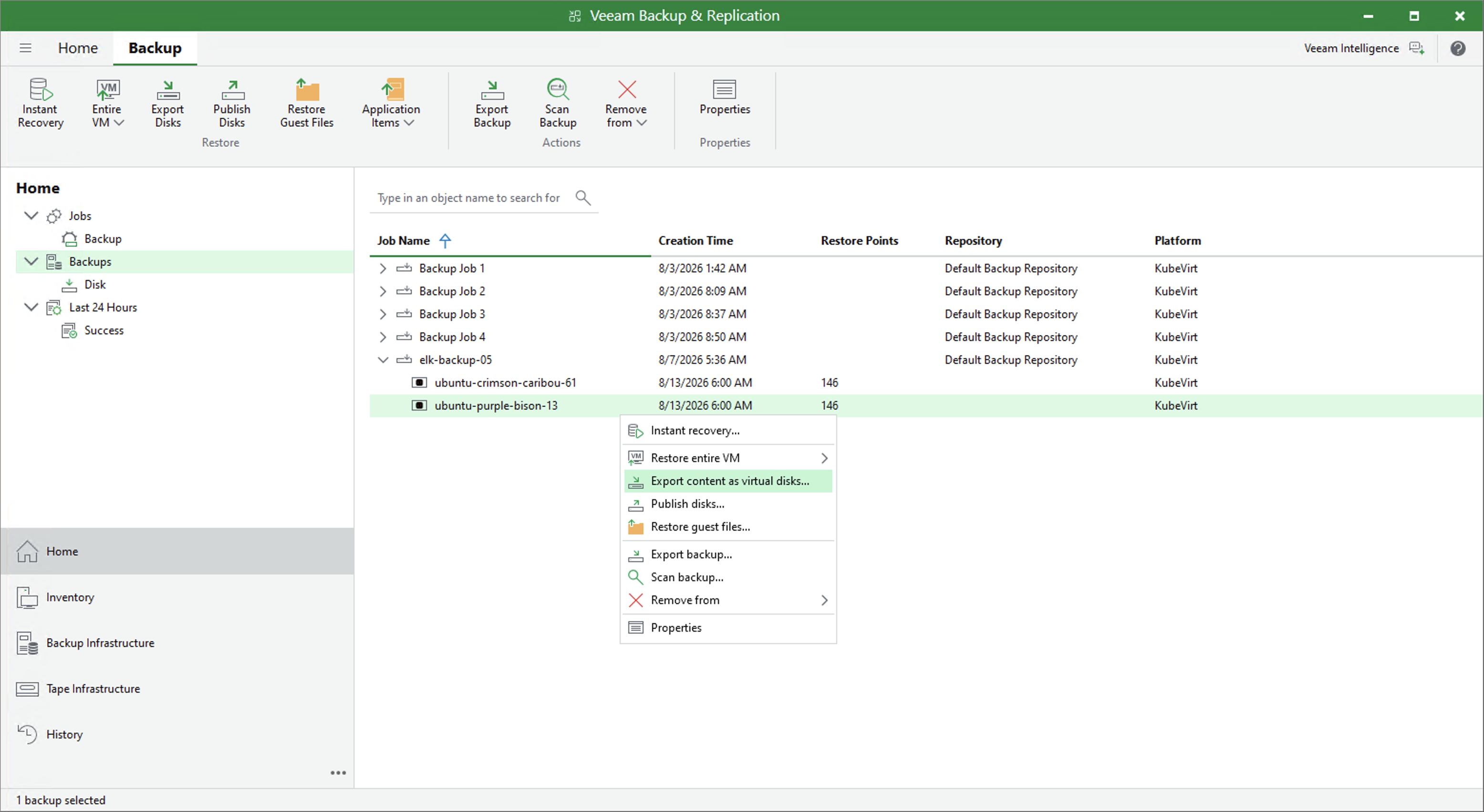Sort by the Platform column header
Image resolution: width=1484 pixels, height=812 pixels.
pos(1178,241)
